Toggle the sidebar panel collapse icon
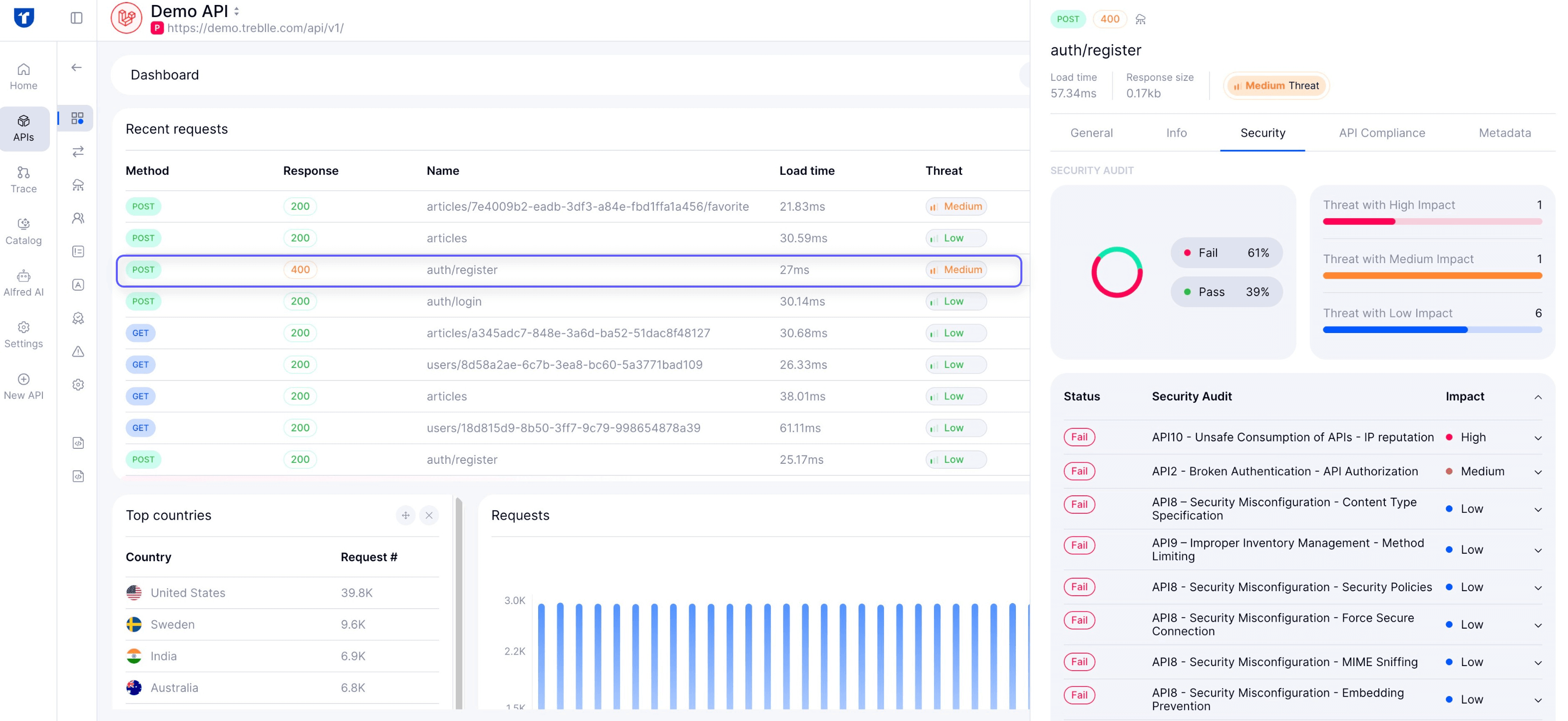Viewport: 1568px width, 721px height. (77, 17)
